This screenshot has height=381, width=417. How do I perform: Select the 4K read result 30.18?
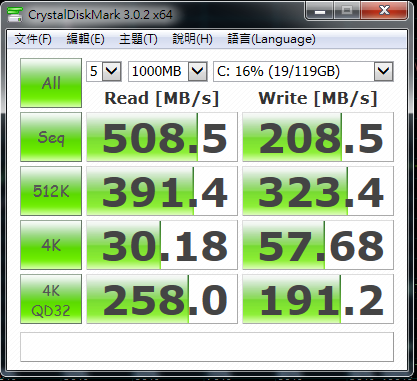click(162, 245)
